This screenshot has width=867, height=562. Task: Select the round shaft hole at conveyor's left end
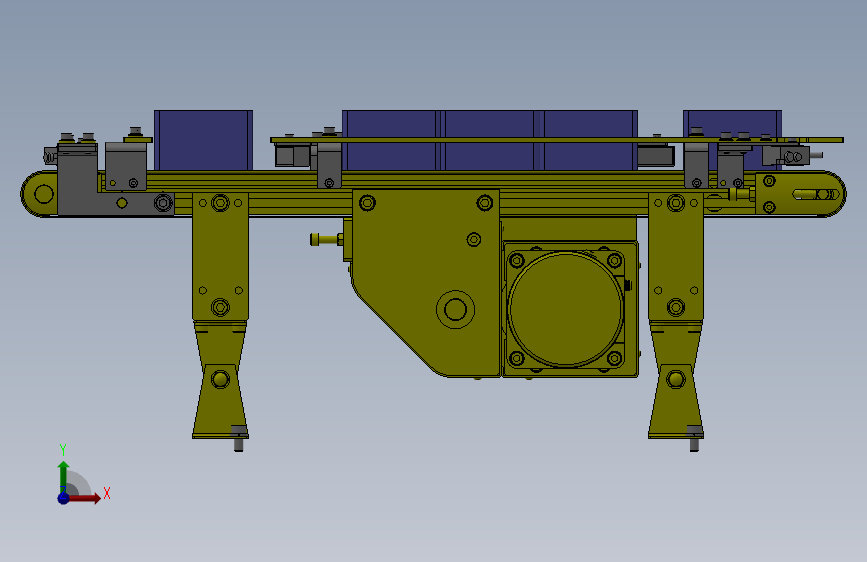(x=44, y=194)
